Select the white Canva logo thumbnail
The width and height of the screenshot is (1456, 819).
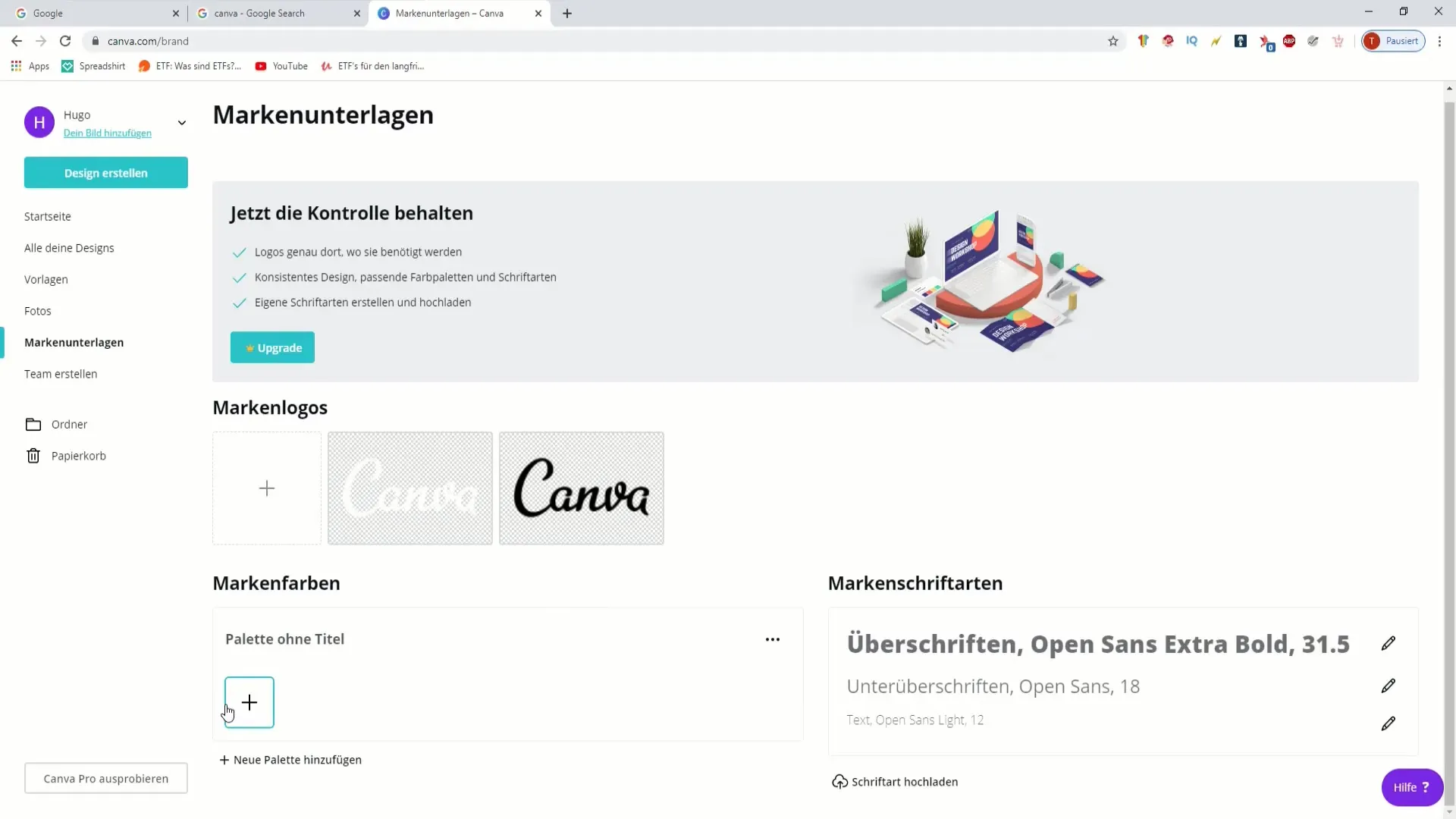point(410,488)
